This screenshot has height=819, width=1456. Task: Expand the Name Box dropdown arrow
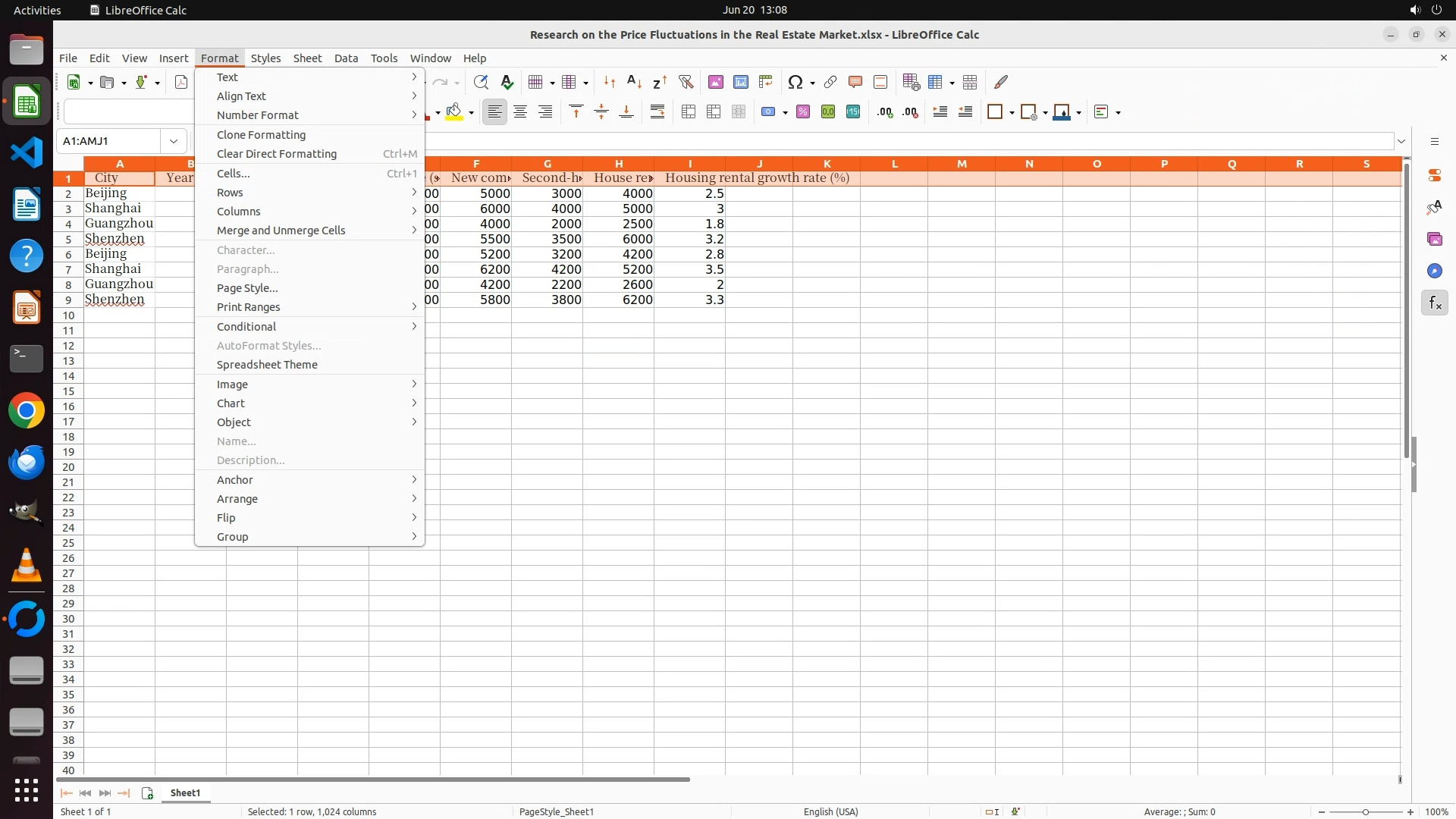coord(174,141)
